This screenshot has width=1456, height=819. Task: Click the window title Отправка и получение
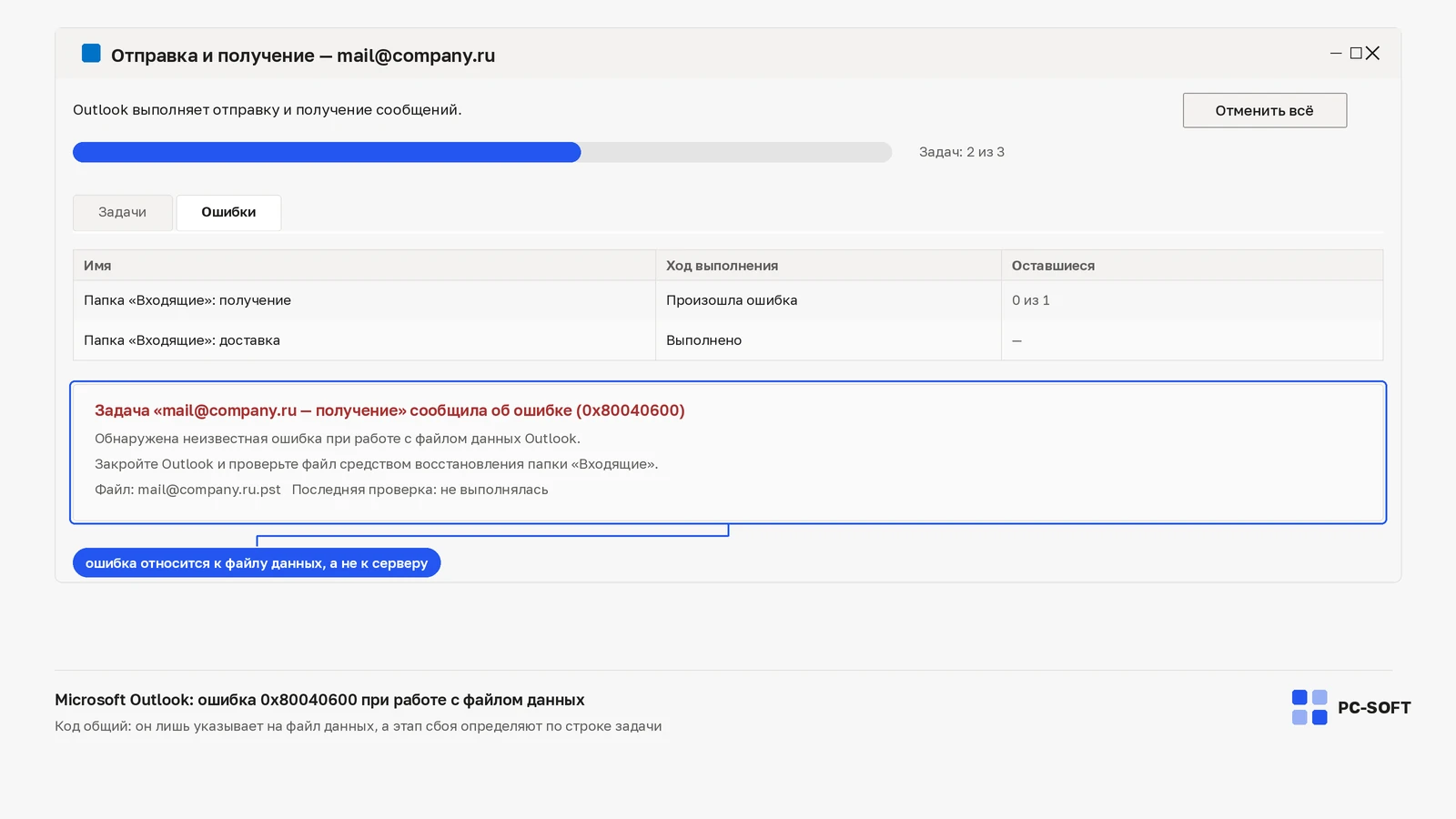pos(303,56)
